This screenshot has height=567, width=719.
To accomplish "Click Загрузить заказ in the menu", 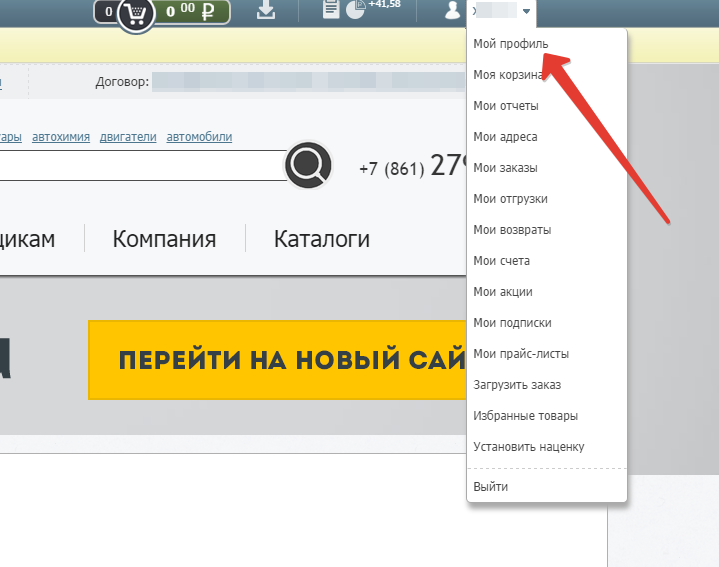I will coord(517,385).
